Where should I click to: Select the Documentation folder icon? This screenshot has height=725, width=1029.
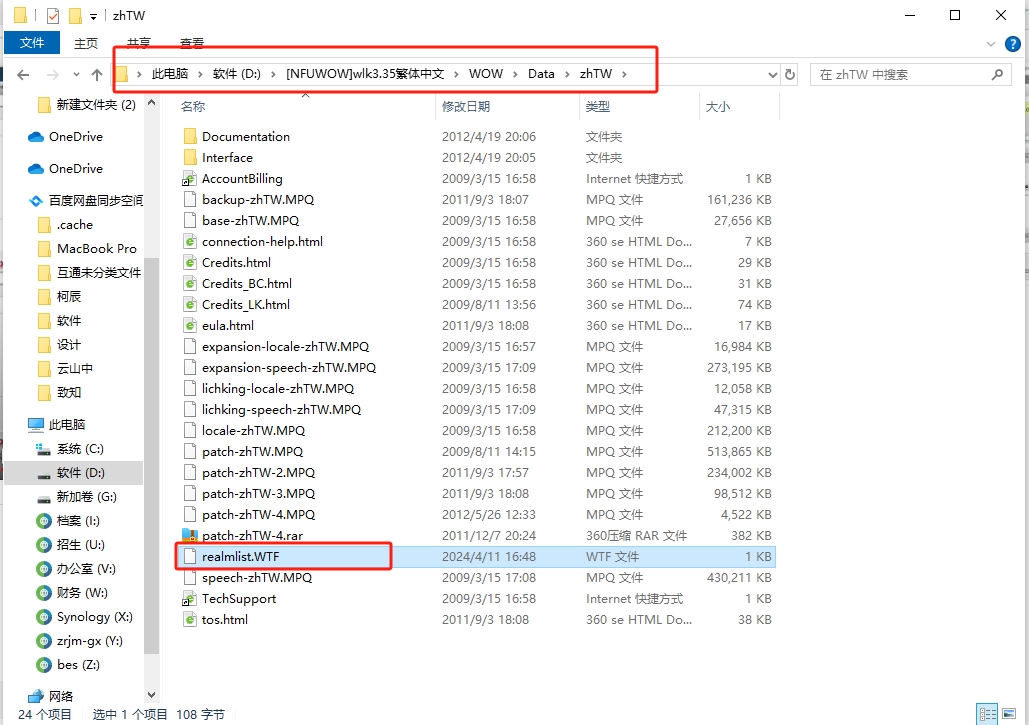coord(190,136)
